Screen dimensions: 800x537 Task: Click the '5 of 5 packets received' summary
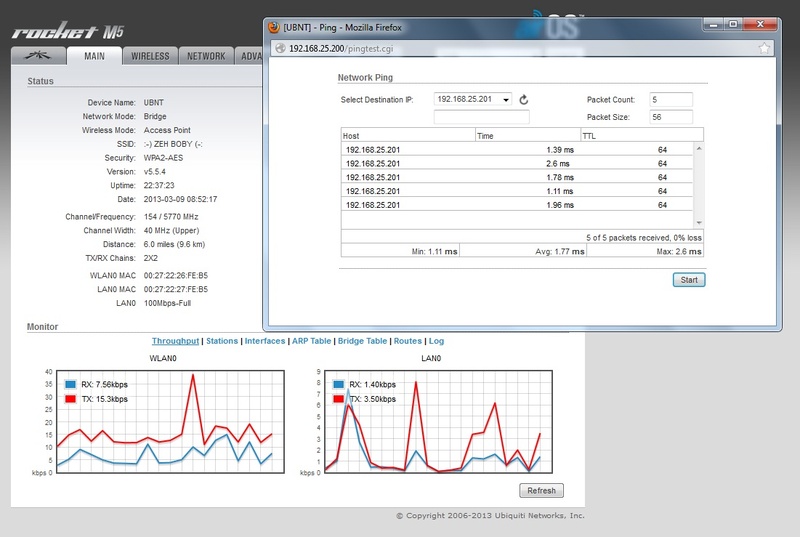pyautogui.click(x=644, y=238)
